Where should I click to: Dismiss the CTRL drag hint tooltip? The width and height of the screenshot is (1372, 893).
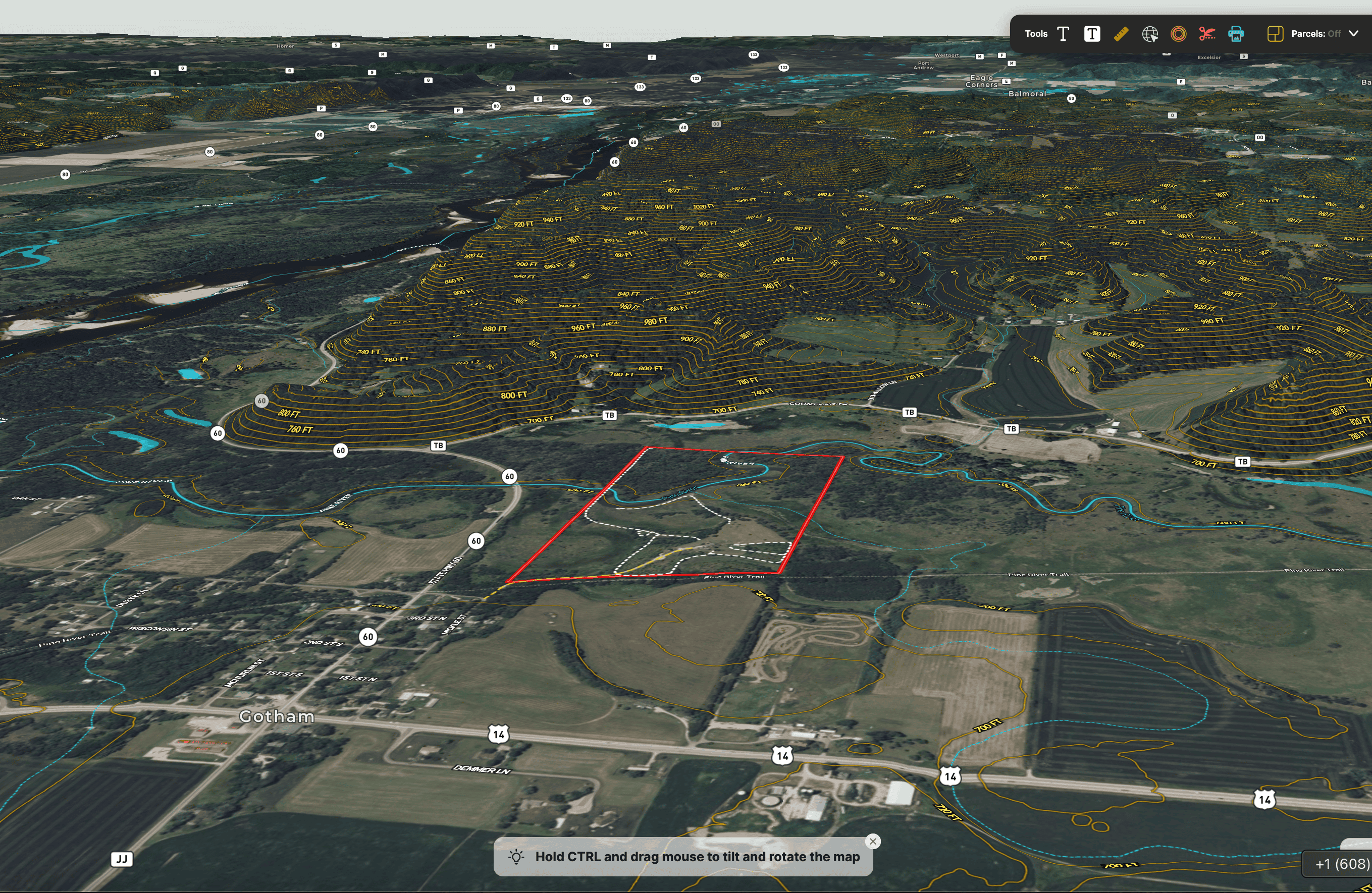pos(873,841)
